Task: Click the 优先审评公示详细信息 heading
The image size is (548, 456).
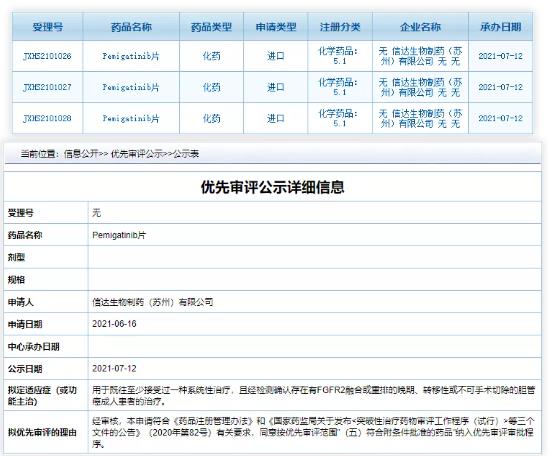Action: tap(273, 187)
